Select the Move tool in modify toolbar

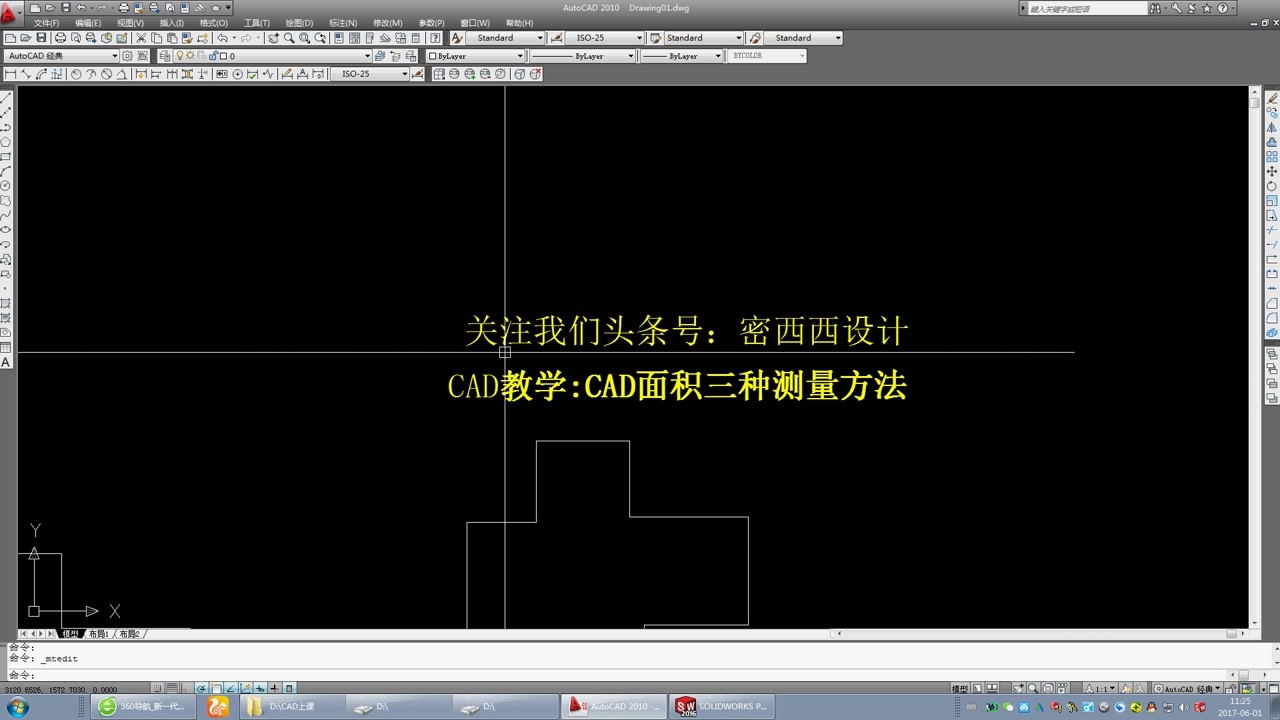point(1272,171)
